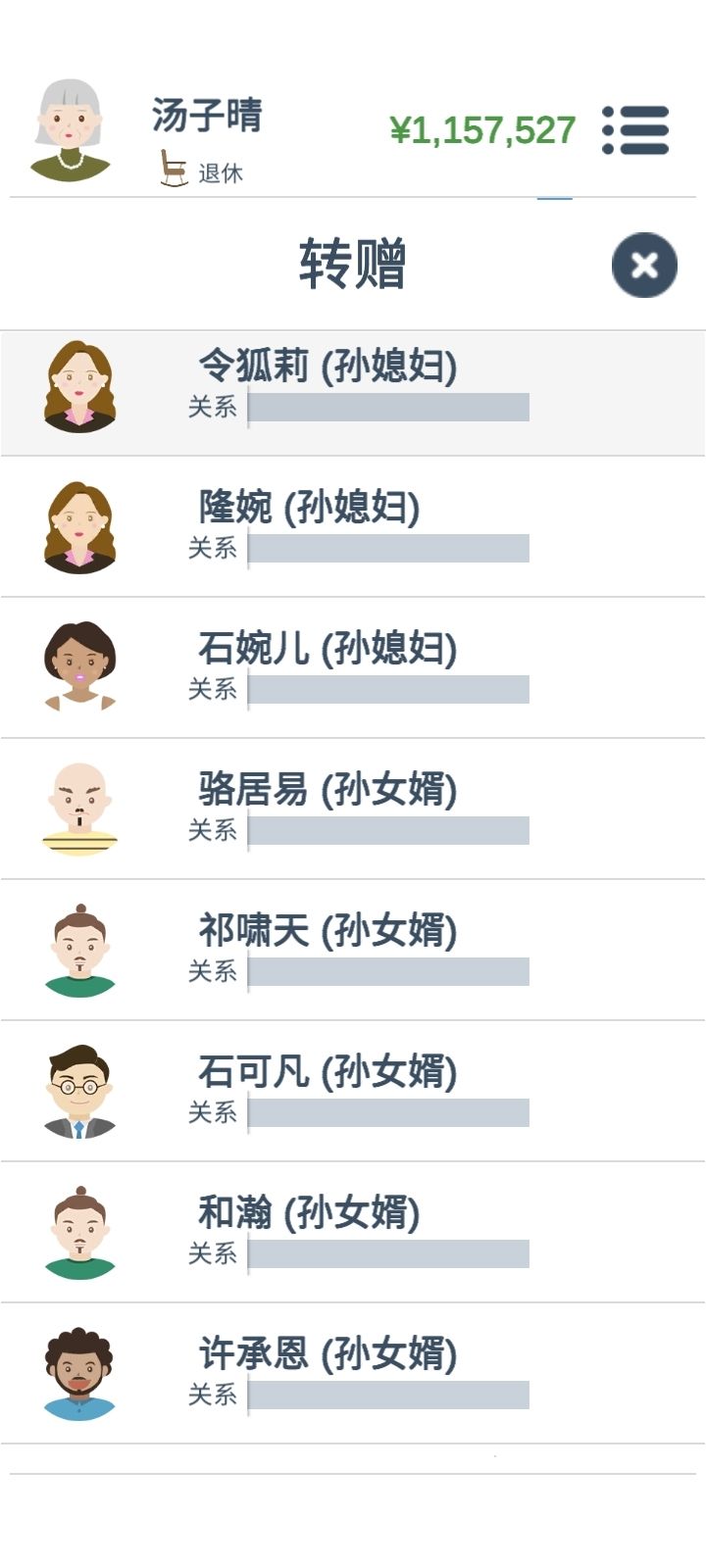This screenshot has width=706, height=1568.
Task: Tap the bald 骆居易 avatar
Action: pyautogui.click(x=79, y=809)
